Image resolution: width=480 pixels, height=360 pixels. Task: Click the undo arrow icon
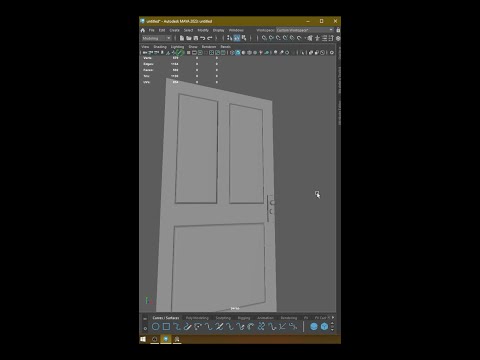203,38
